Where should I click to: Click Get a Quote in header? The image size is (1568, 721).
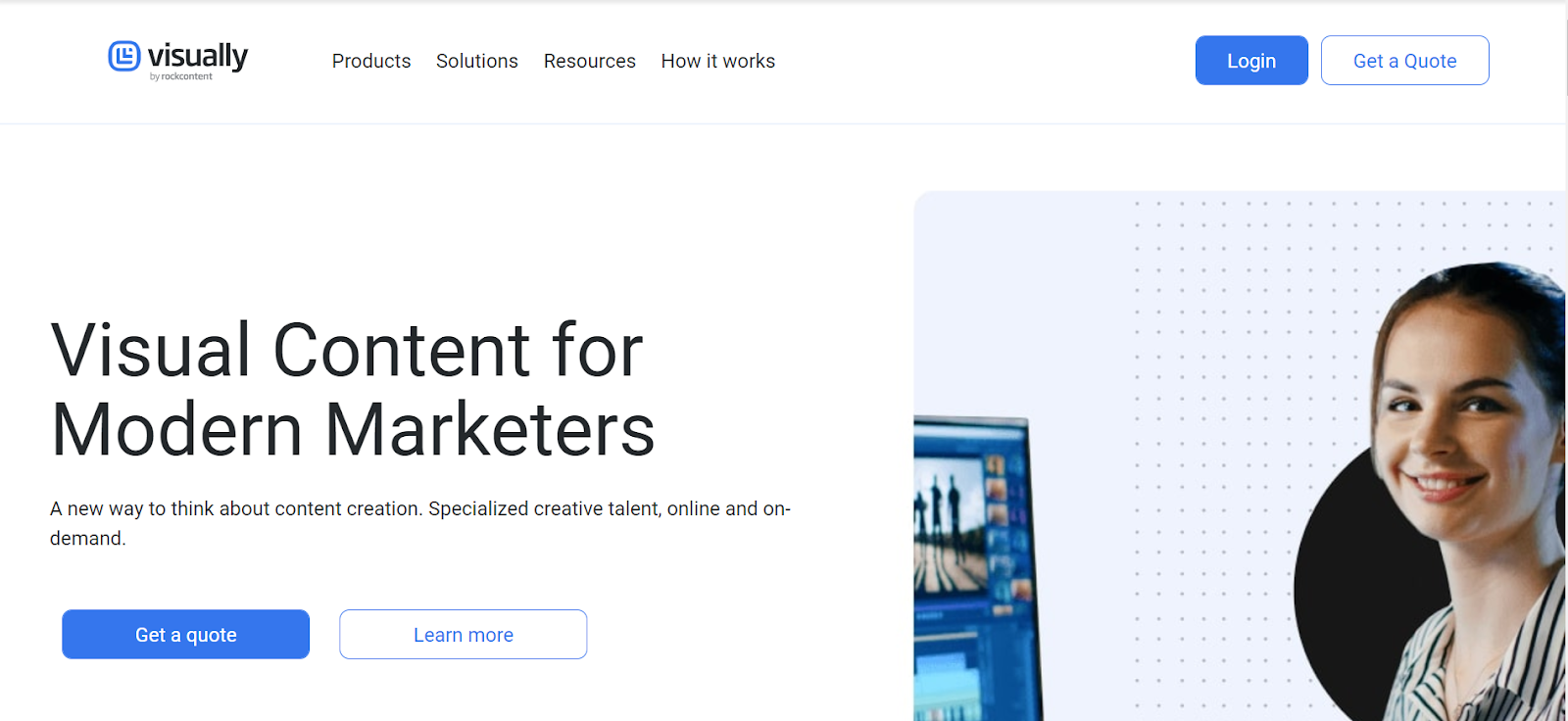[x=1405, y=61]
